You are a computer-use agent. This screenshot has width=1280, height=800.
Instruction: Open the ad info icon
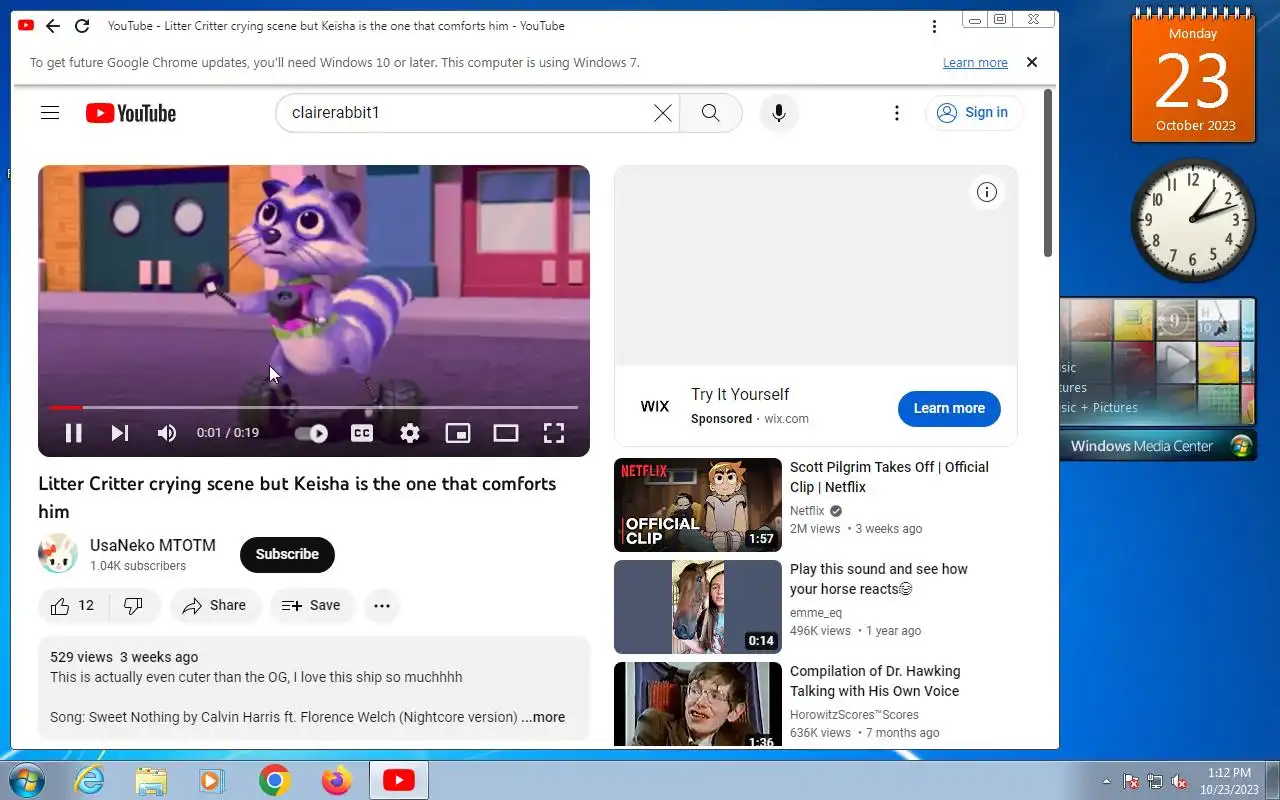point(987,192)
